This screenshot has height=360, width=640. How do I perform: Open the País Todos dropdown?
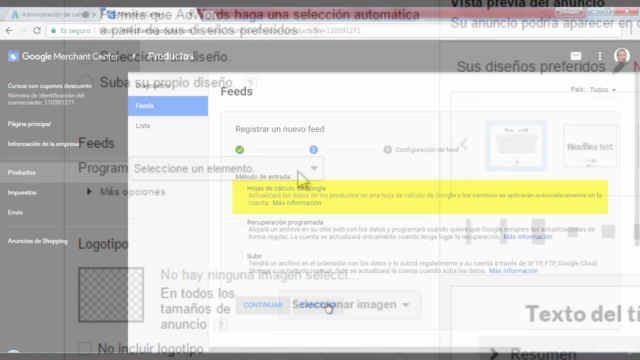pos(603,89)
